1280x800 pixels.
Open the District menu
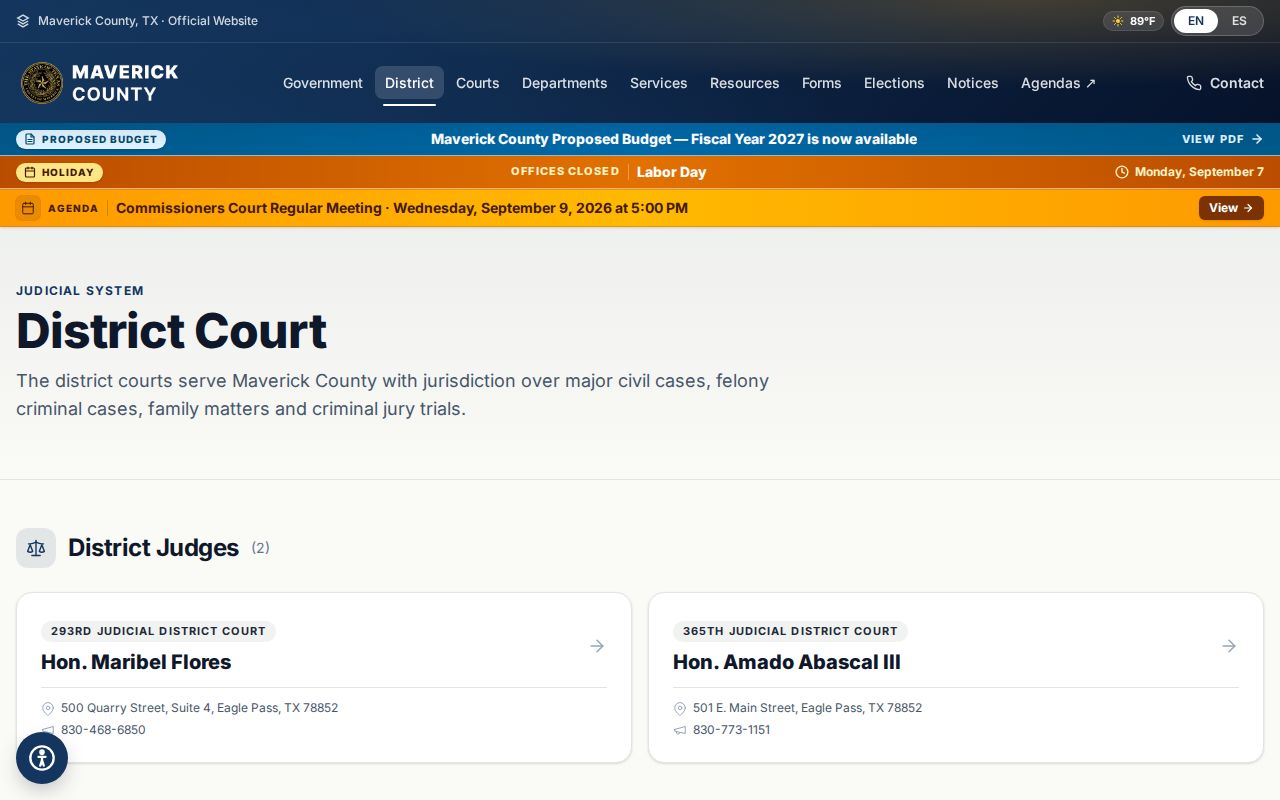click(x=409, y=83)
